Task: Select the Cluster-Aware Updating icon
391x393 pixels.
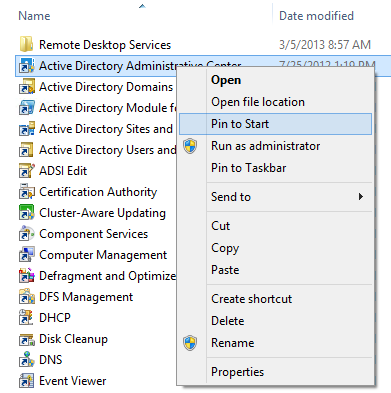Action: 26,213
